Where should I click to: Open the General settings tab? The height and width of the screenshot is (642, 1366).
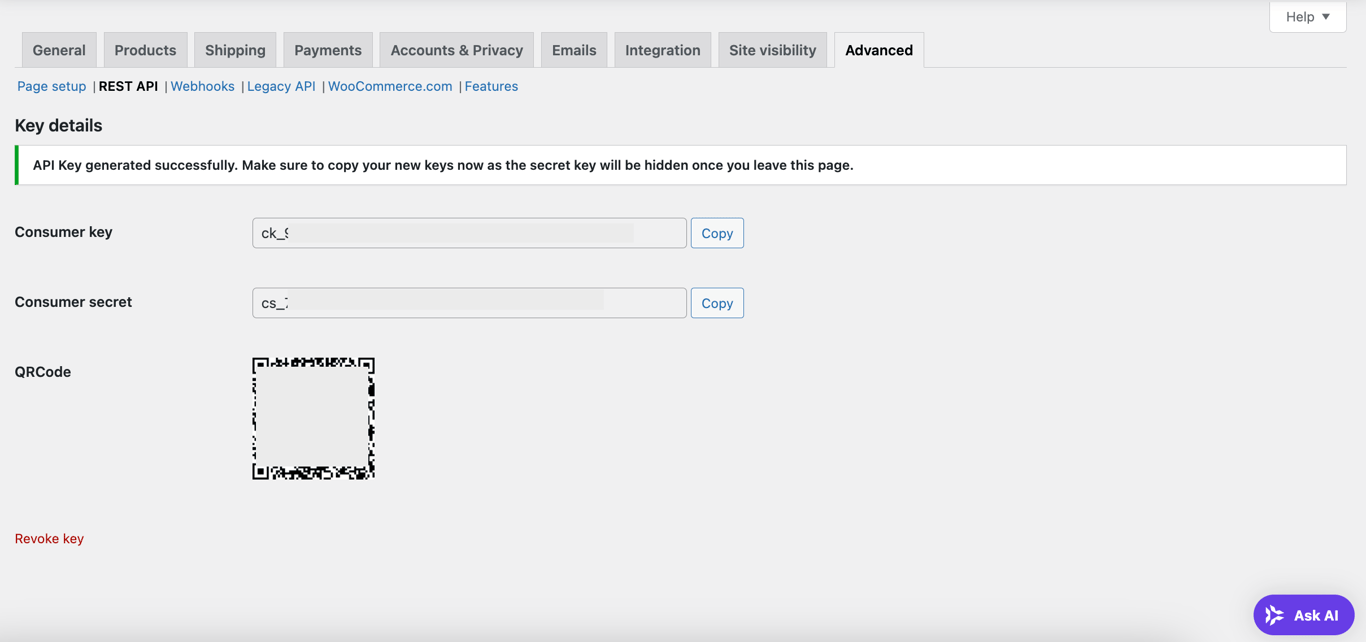(x=58, y=49)
